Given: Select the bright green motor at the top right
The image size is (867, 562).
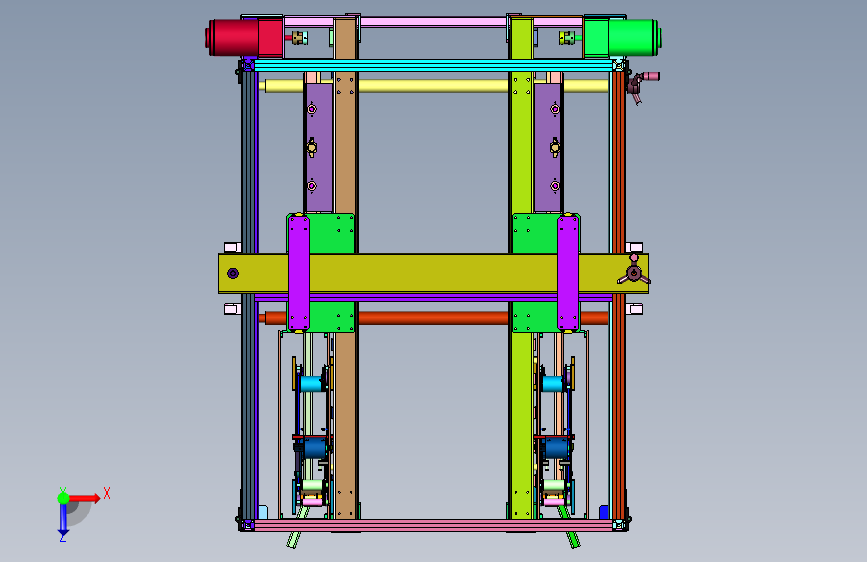Looking at the screenshot, I should pos(622,38).
